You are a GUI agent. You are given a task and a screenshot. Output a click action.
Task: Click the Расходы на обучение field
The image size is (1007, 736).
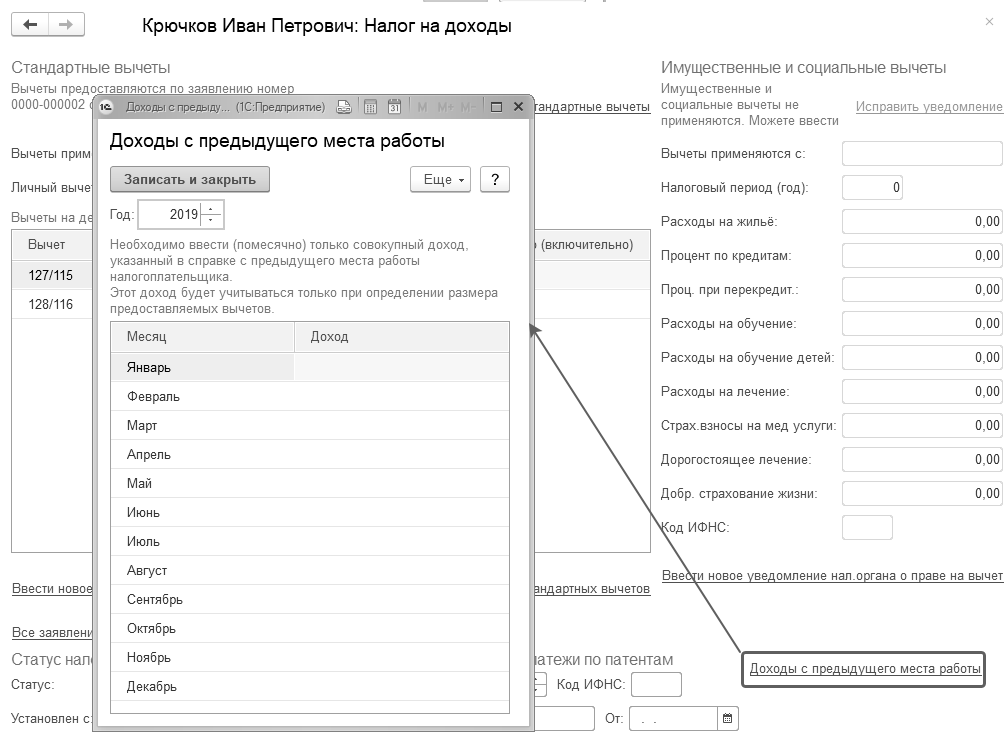(x=922, y=324)
